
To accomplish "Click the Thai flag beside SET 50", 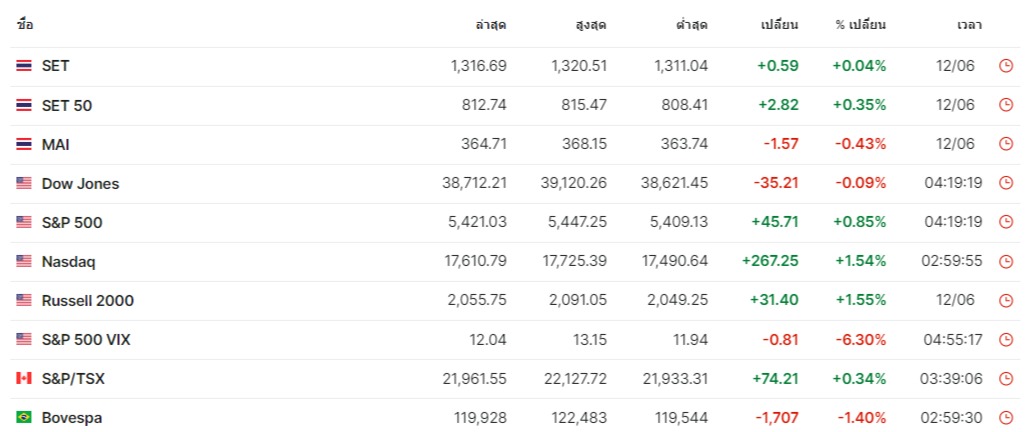I will pyautogui.click(x=24, y=105).
